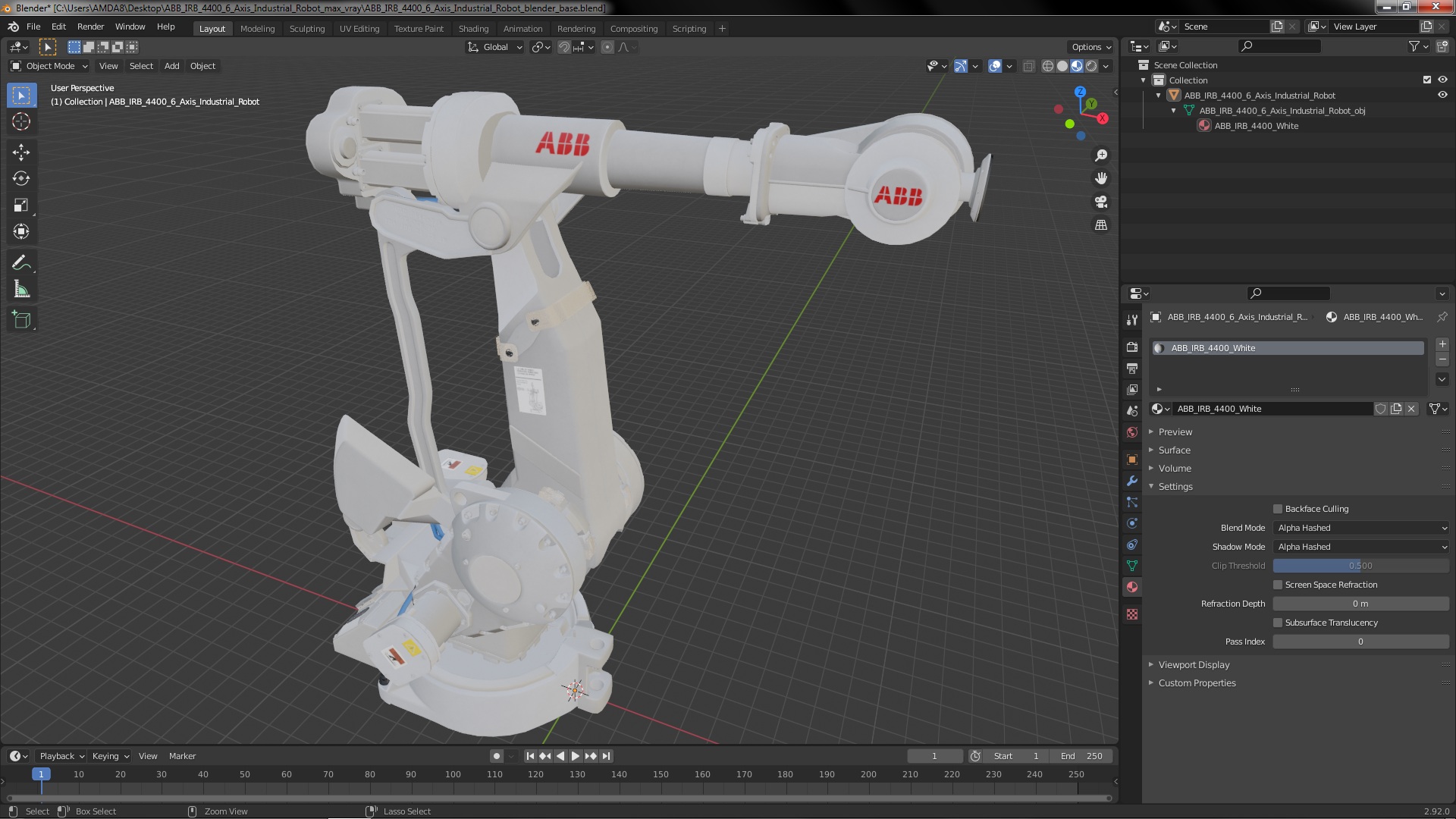Expand the Viewport Display panel
The height and width of the screenshot is (819, 1456).
1194,665
